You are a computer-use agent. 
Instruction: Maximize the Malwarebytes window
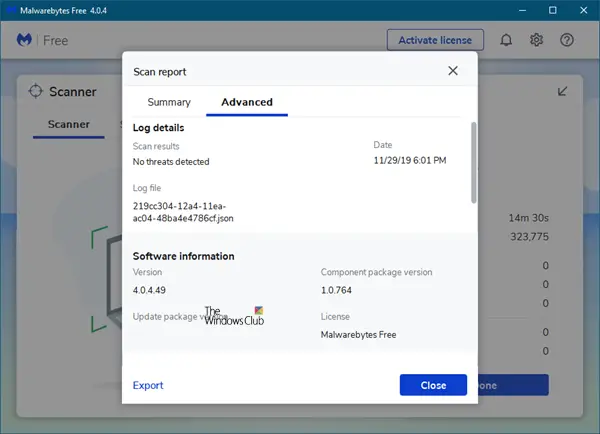click(553, 10)
